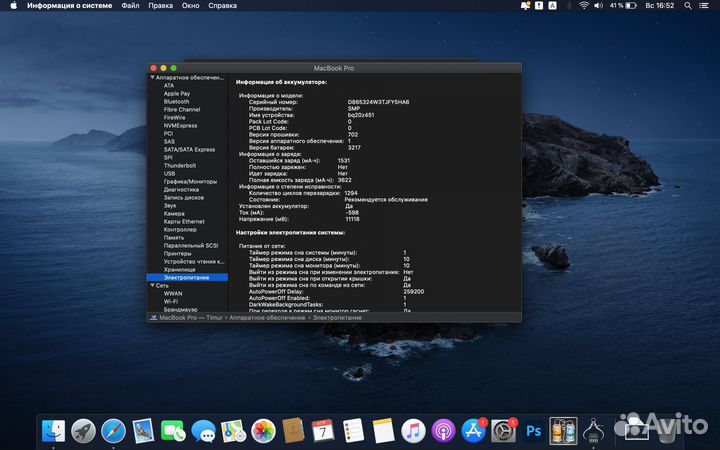720x450 pixels.
Task: Open Calendar icon showing 7
Action: click(x=323, y=431)
